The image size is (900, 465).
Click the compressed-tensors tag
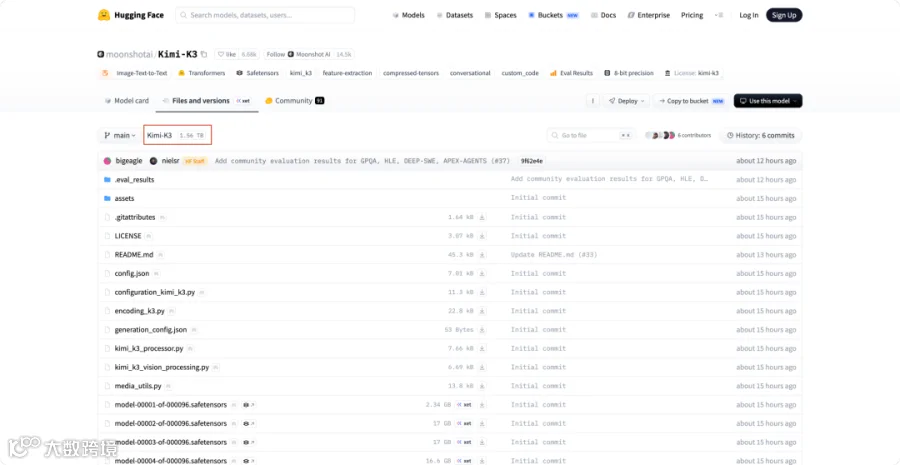[411, 73]
